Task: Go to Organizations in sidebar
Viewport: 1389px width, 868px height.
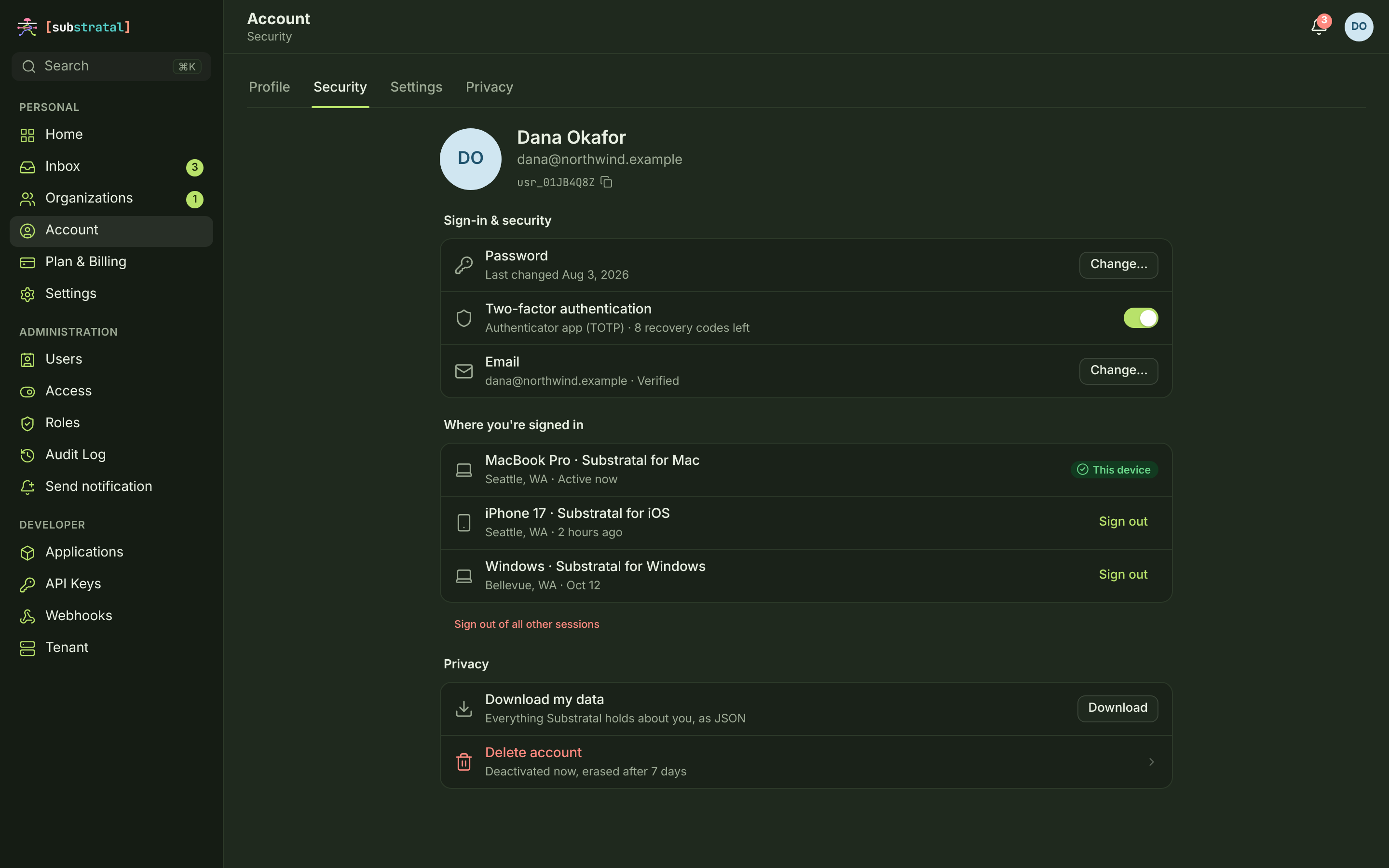Action: tap(111, 198)
